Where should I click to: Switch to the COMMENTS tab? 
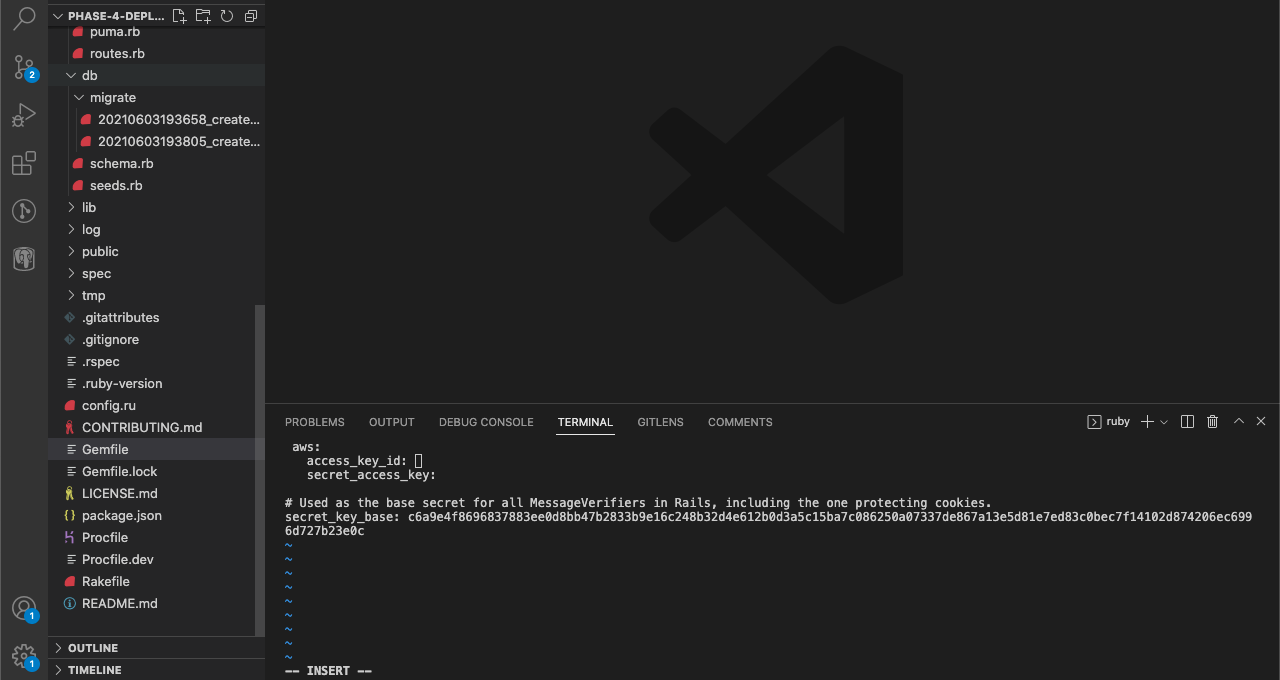coord(740,422)
